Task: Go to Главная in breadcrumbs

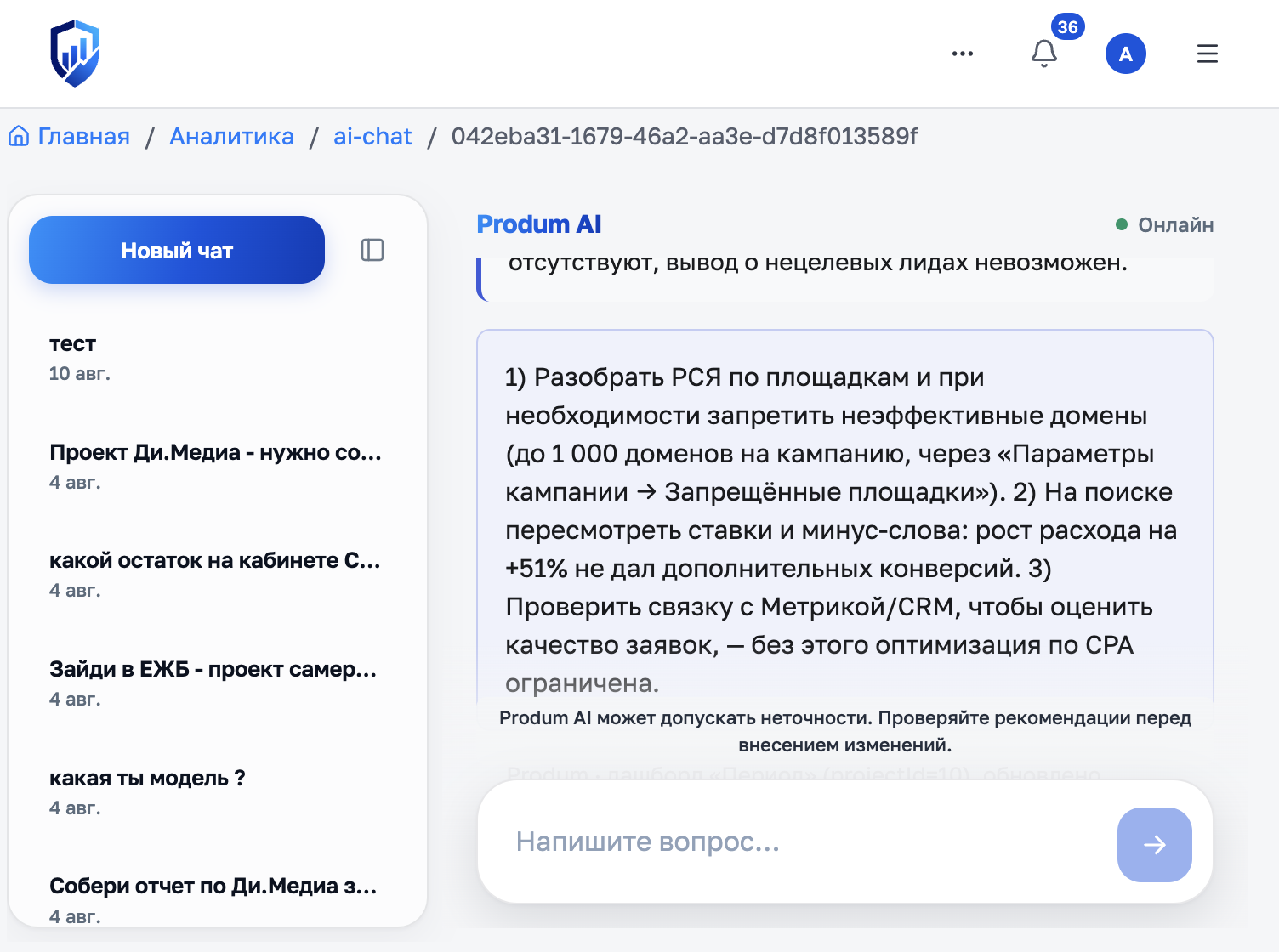Action: pos(70,136)
